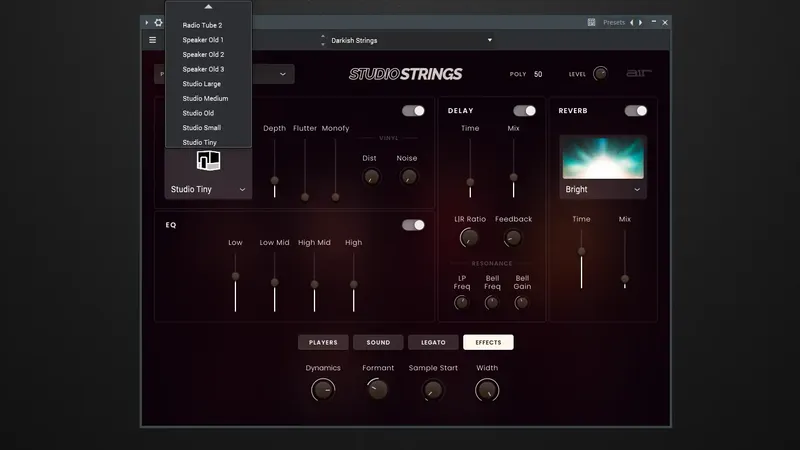Click the EQ Low Mid slider handle
The width and height of the screenshot is (800, 450).
[274, 282]
